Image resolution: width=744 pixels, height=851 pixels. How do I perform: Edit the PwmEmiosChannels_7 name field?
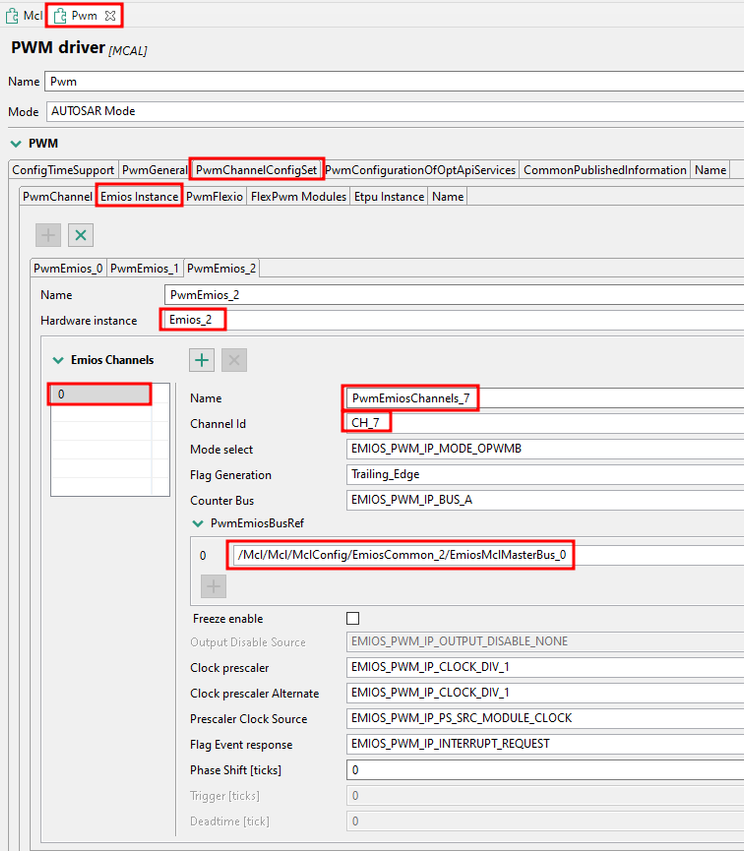pyautogui.click(x=545, y=398)
